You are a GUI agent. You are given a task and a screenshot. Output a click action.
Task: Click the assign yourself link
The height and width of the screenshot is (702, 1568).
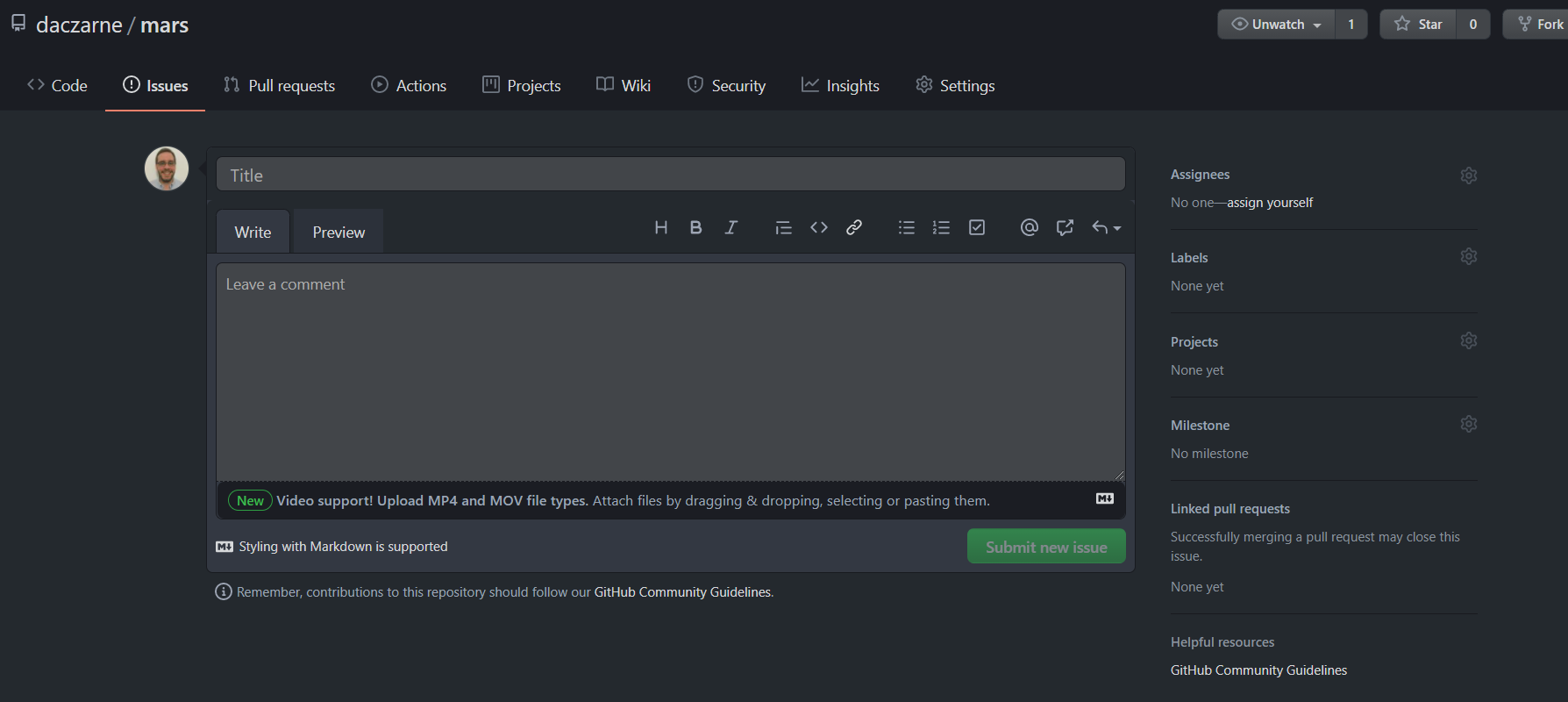(1270, 203)
